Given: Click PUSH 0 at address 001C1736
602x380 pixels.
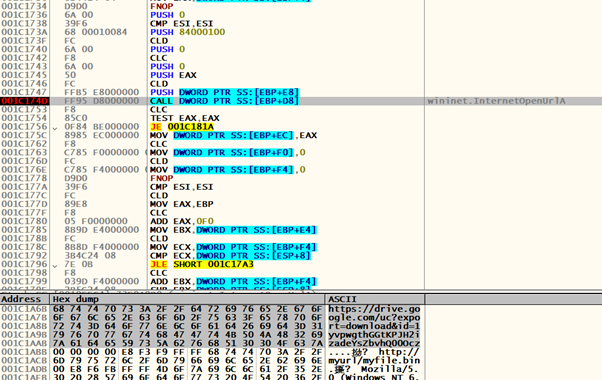Looking at the screenshot, I should click(x=167, y=15).
